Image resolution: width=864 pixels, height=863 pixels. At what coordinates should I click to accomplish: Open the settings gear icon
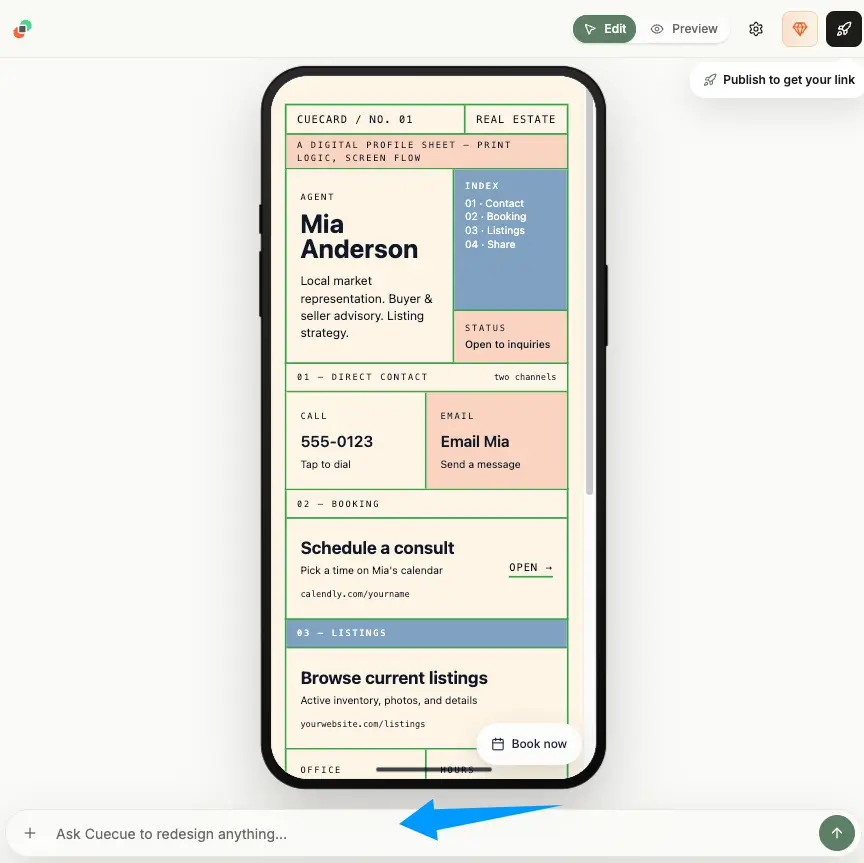point(756,29)
